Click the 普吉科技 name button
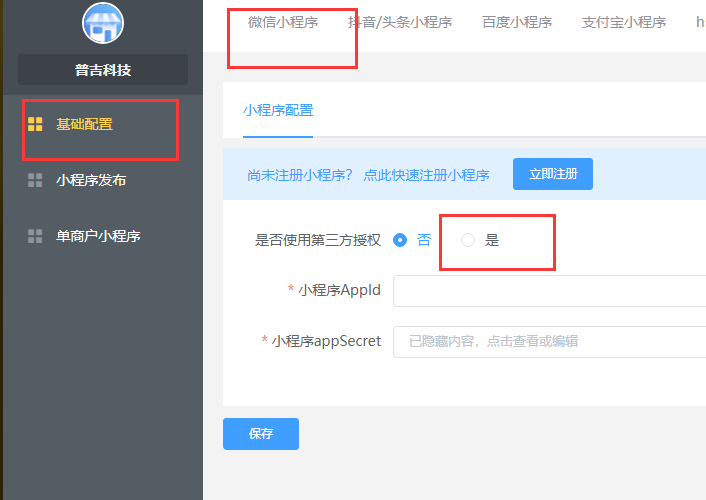The image size is (706, 500). point(103,70)
